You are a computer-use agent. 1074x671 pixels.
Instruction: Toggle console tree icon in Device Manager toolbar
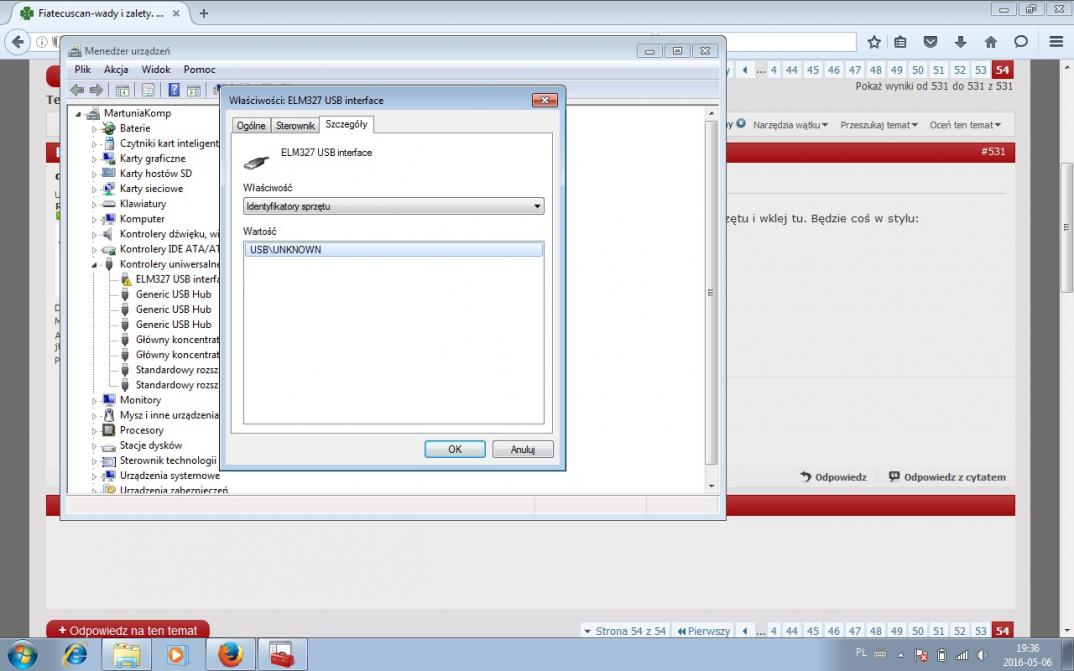[x=123, y=90]
